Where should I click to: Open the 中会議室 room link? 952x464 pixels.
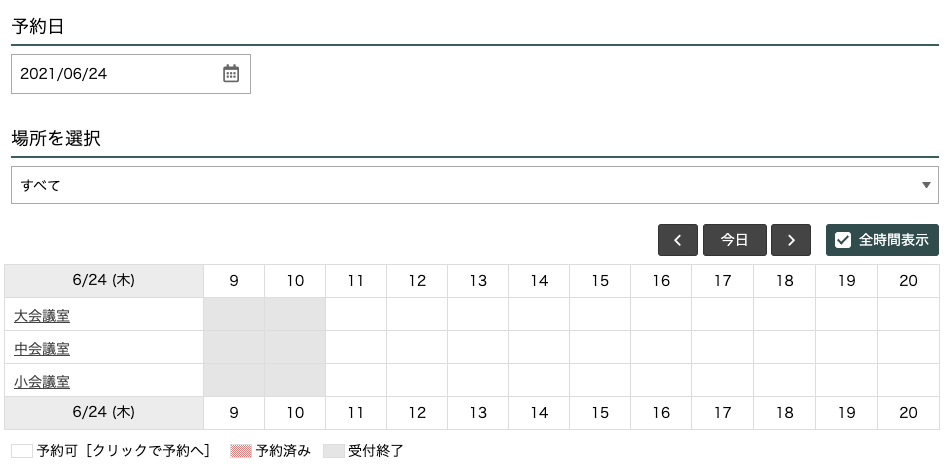[x=42, y=349]
